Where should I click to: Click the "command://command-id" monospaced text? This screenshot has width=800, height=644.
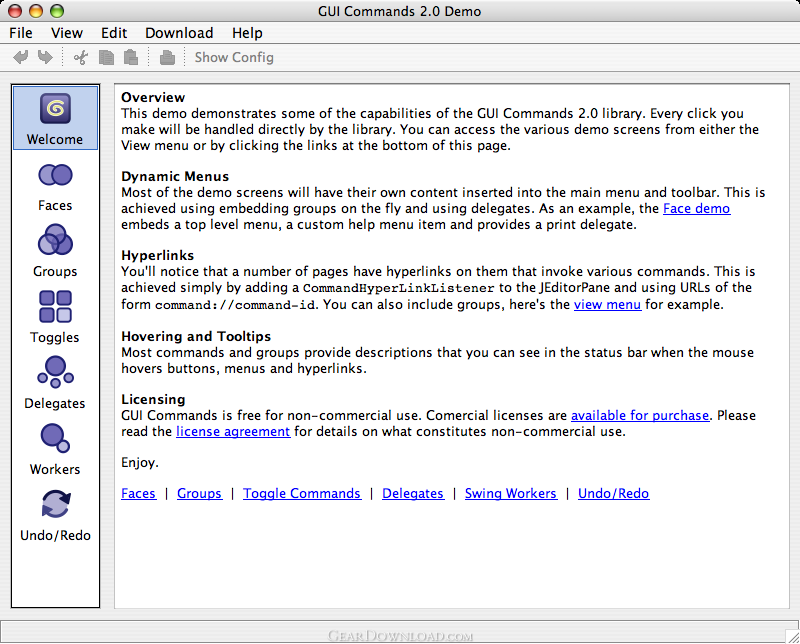pos(235,305)
